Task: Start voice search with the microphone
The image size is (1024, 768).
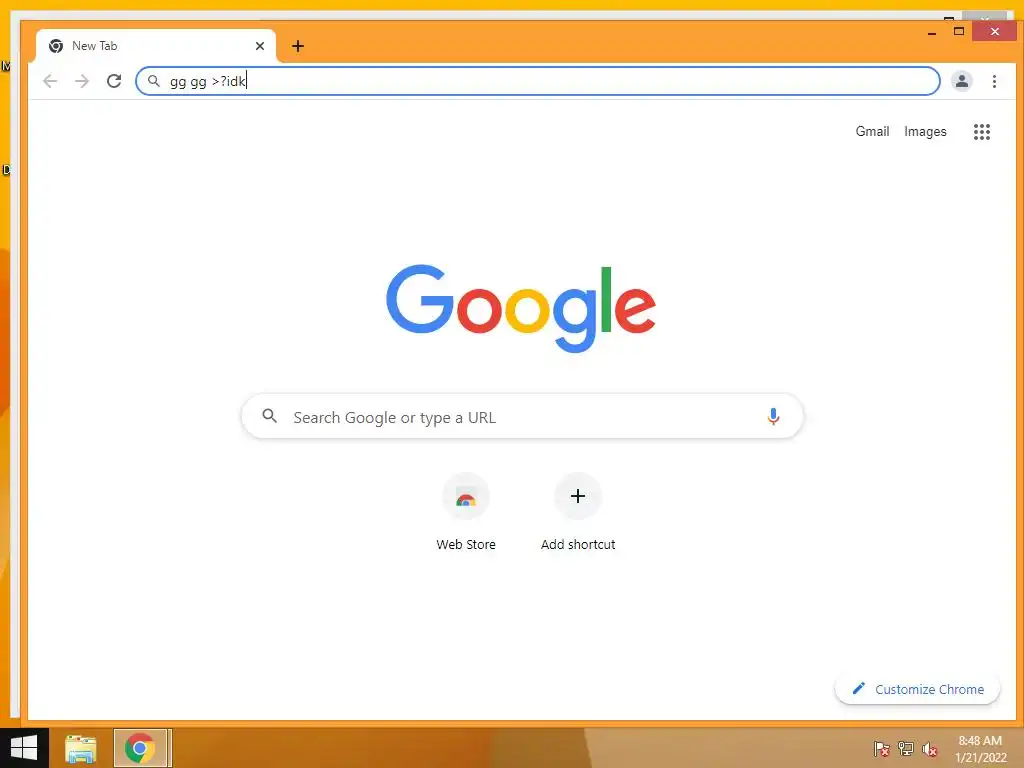Action: coord(773,417)
